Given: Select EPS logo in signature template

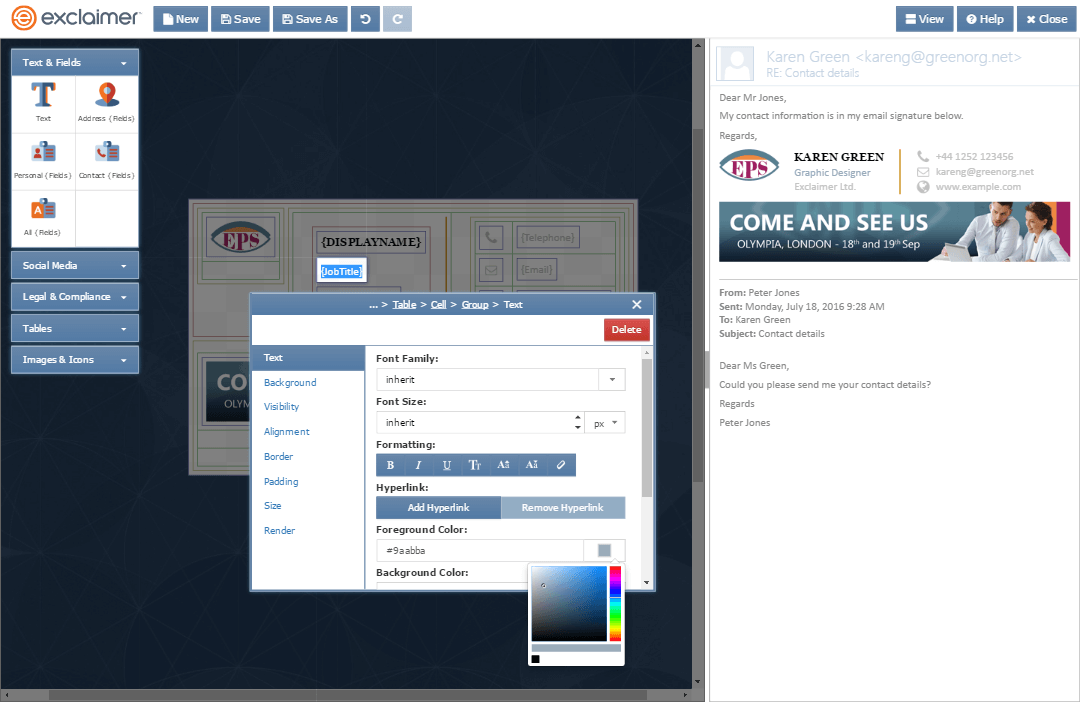Looking at the screenshot, I should (x=240, y=238).
